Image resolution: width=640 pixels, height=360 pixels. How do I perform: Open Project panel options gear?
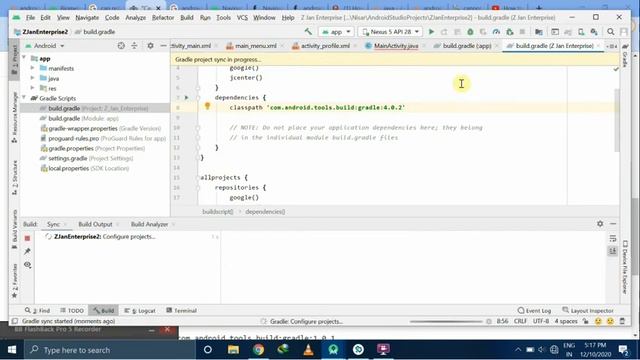[x=150, y=46]
